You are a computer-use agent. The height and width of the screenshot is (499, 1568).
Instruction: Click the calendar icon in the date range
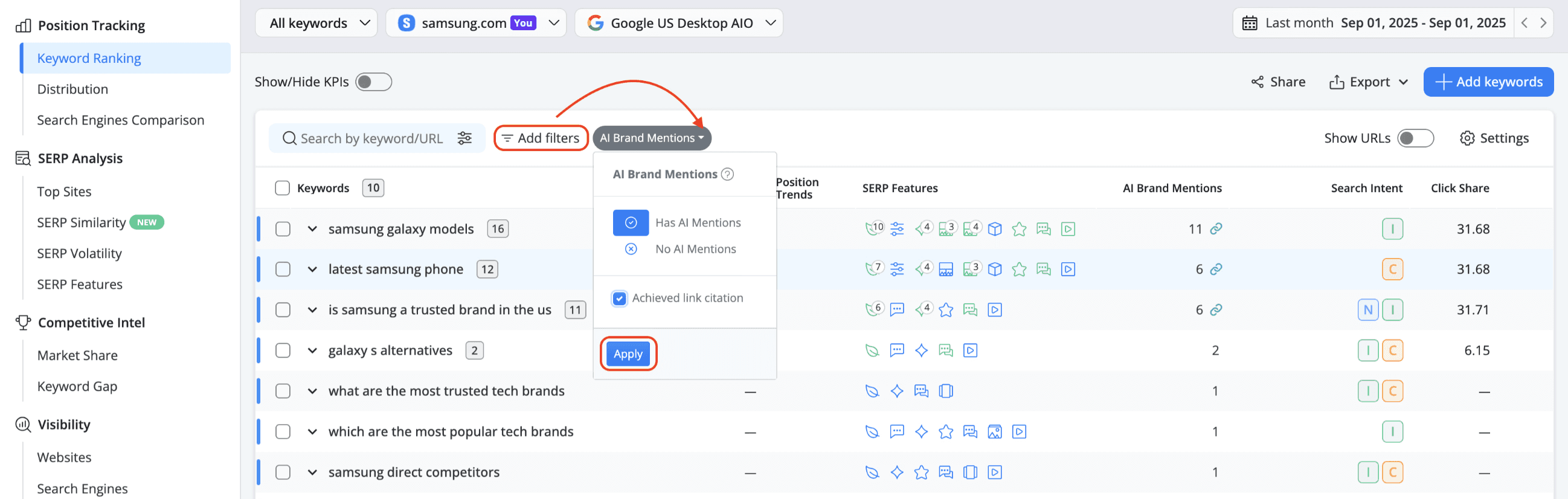pos(1250,23)
